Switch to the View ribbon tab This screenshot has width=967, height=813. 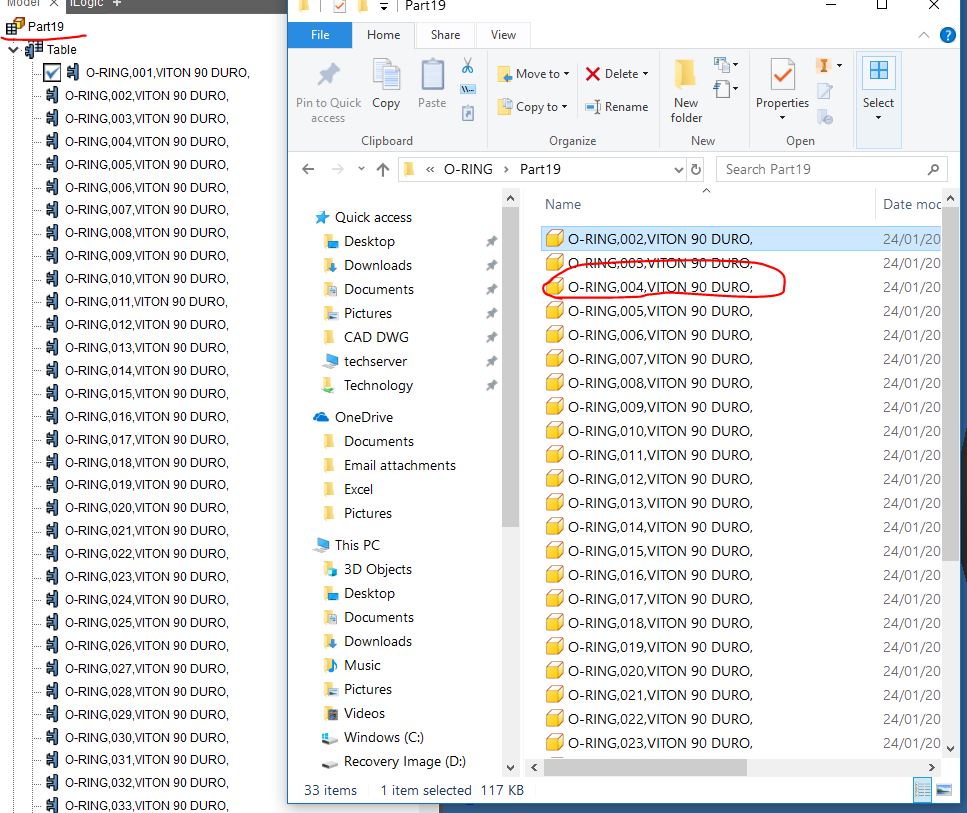click(x=503, y=35)
